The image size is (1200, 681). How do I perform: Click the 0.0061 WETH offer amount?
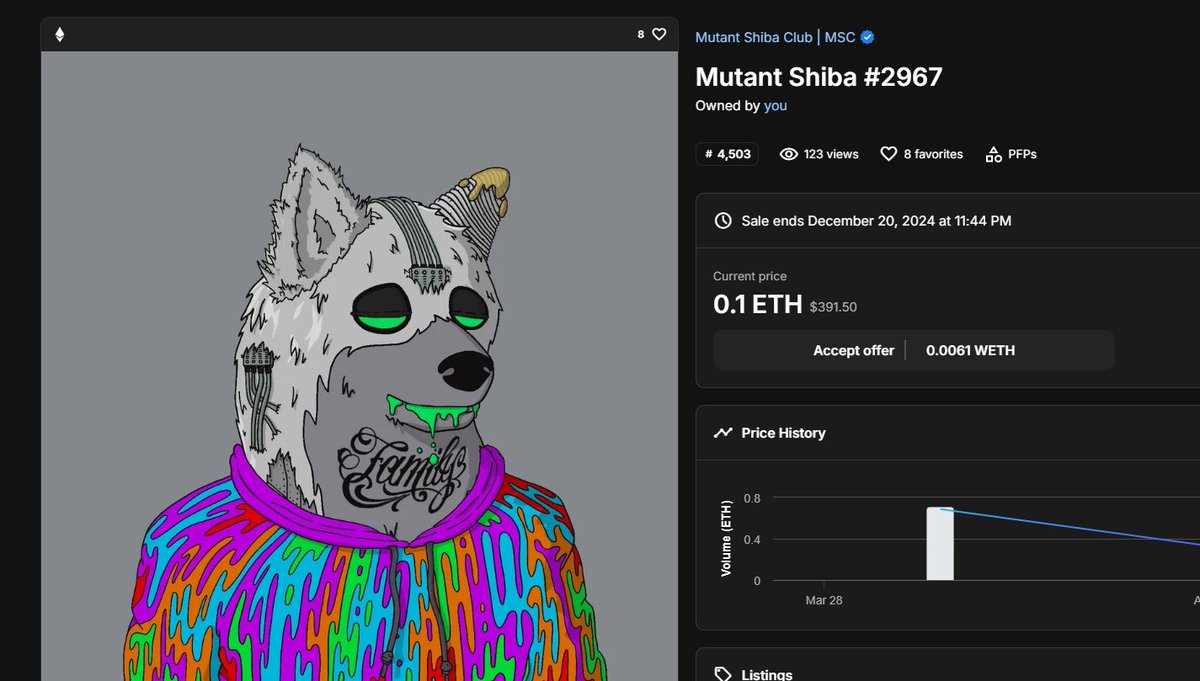click(970, 350)
